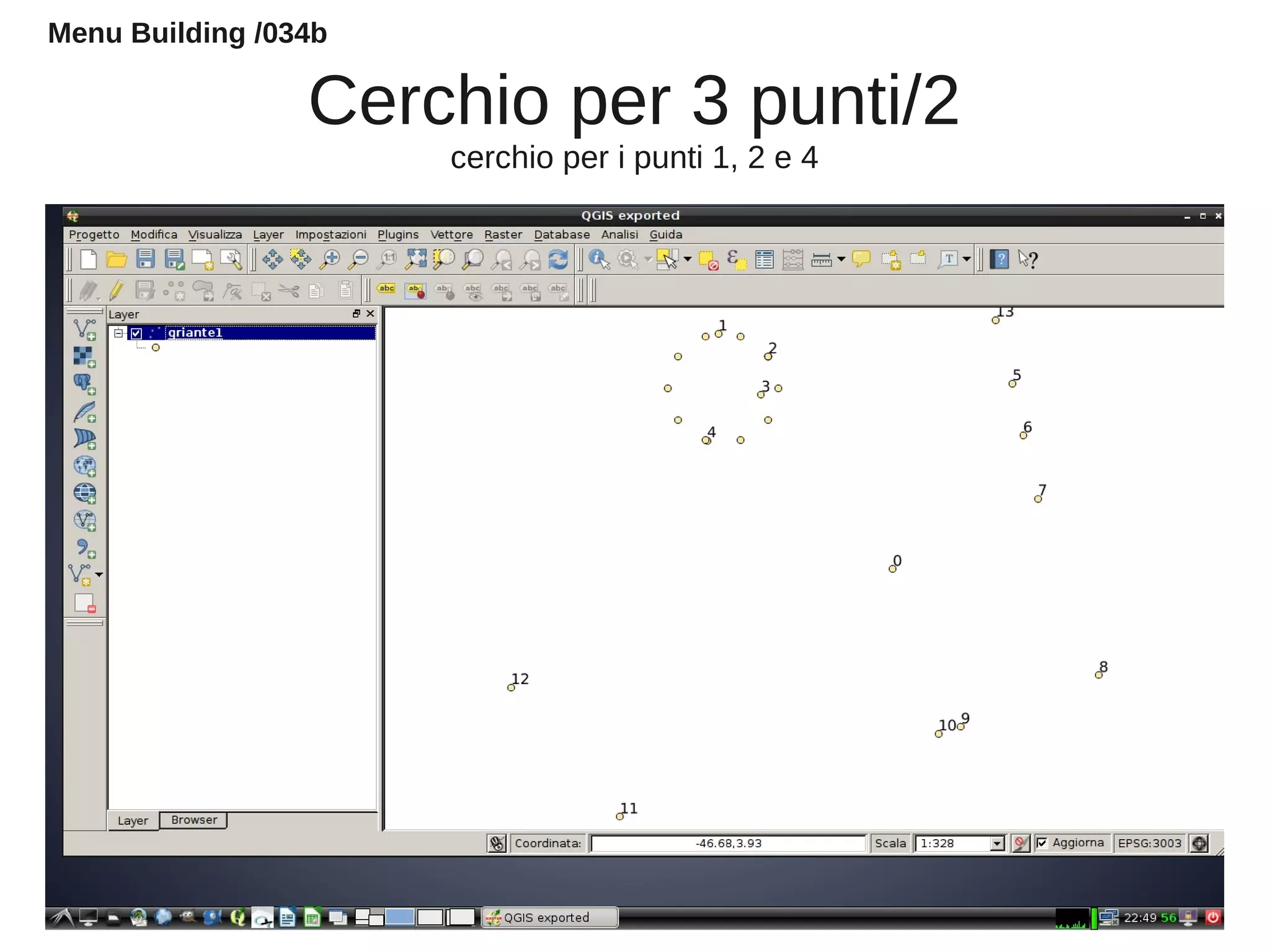
Task: Click the Deselect features icon
Action: [x=708, y=259]
